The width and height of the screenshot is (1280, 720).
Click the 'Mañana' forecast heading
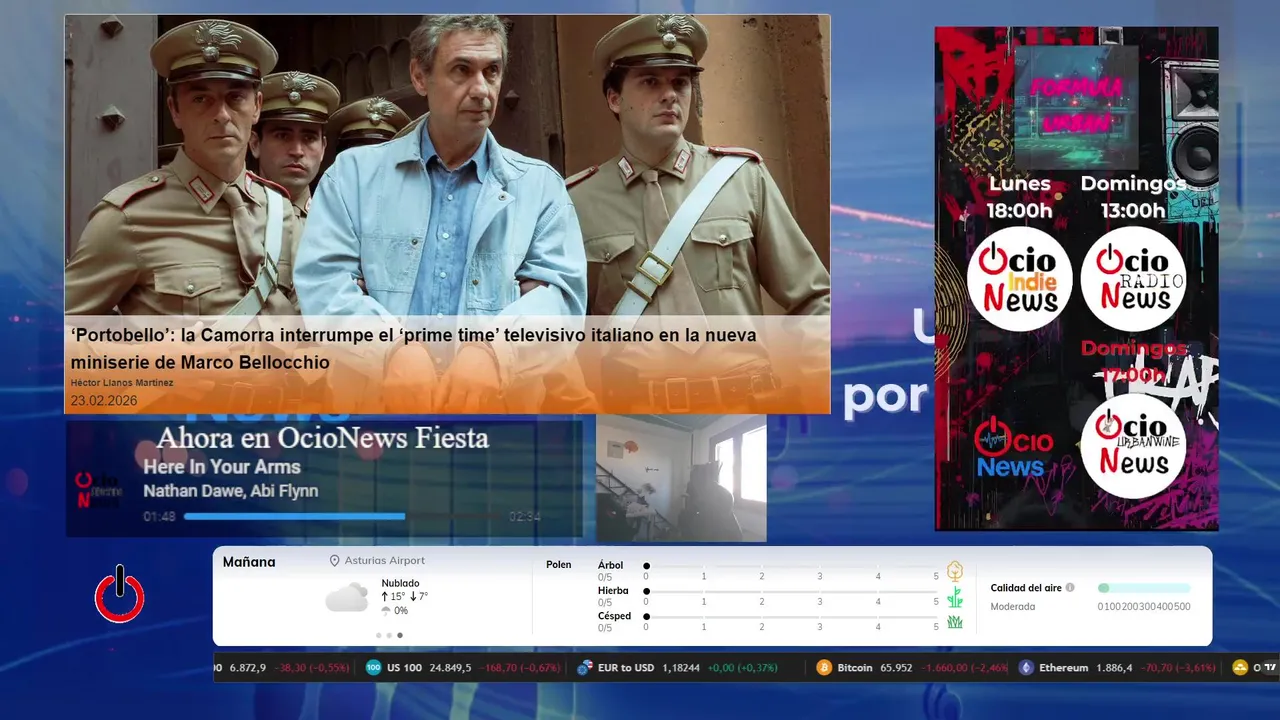pos(249,562)
